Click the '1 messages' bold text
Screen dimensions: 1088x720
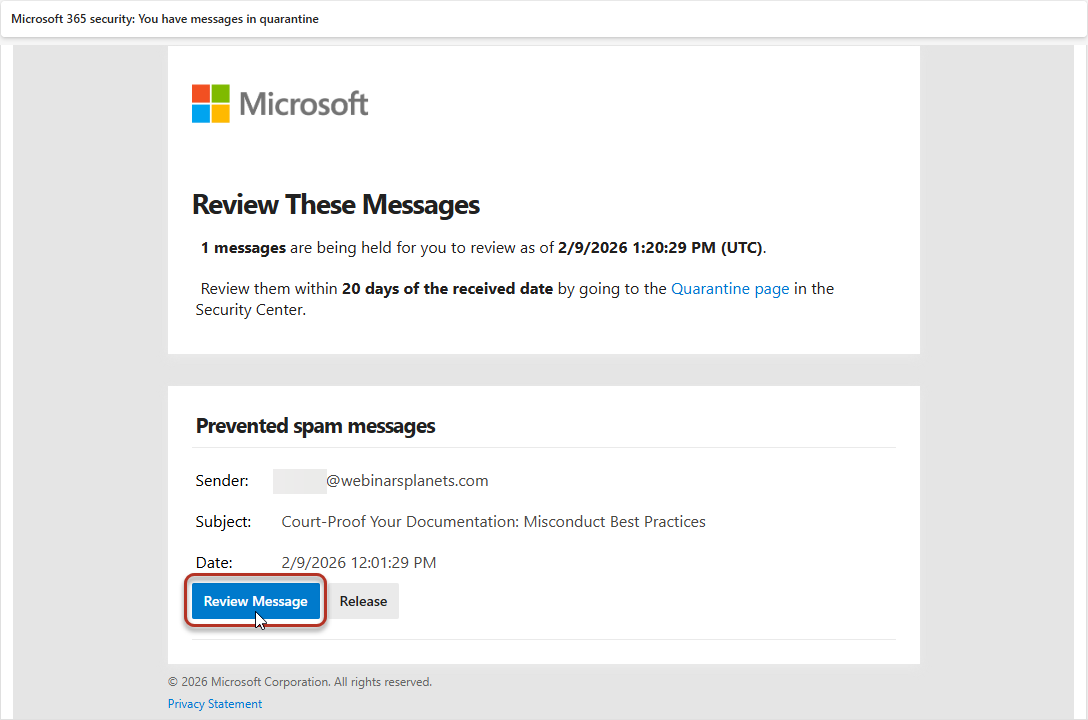pos(244,248)
